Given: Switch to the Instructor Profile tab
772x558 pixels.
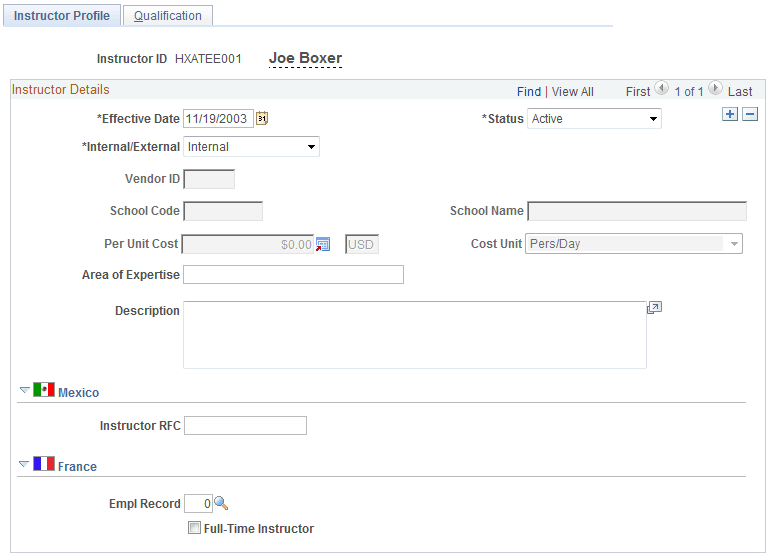Looking at the screenshot, I should (x=62, y=16).
